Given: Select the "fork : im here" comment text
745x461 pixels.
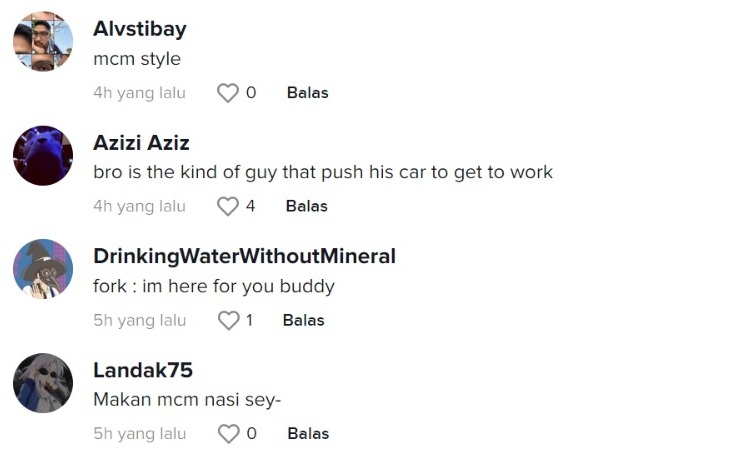Looking at the screenshot, I should pos(213,287).
